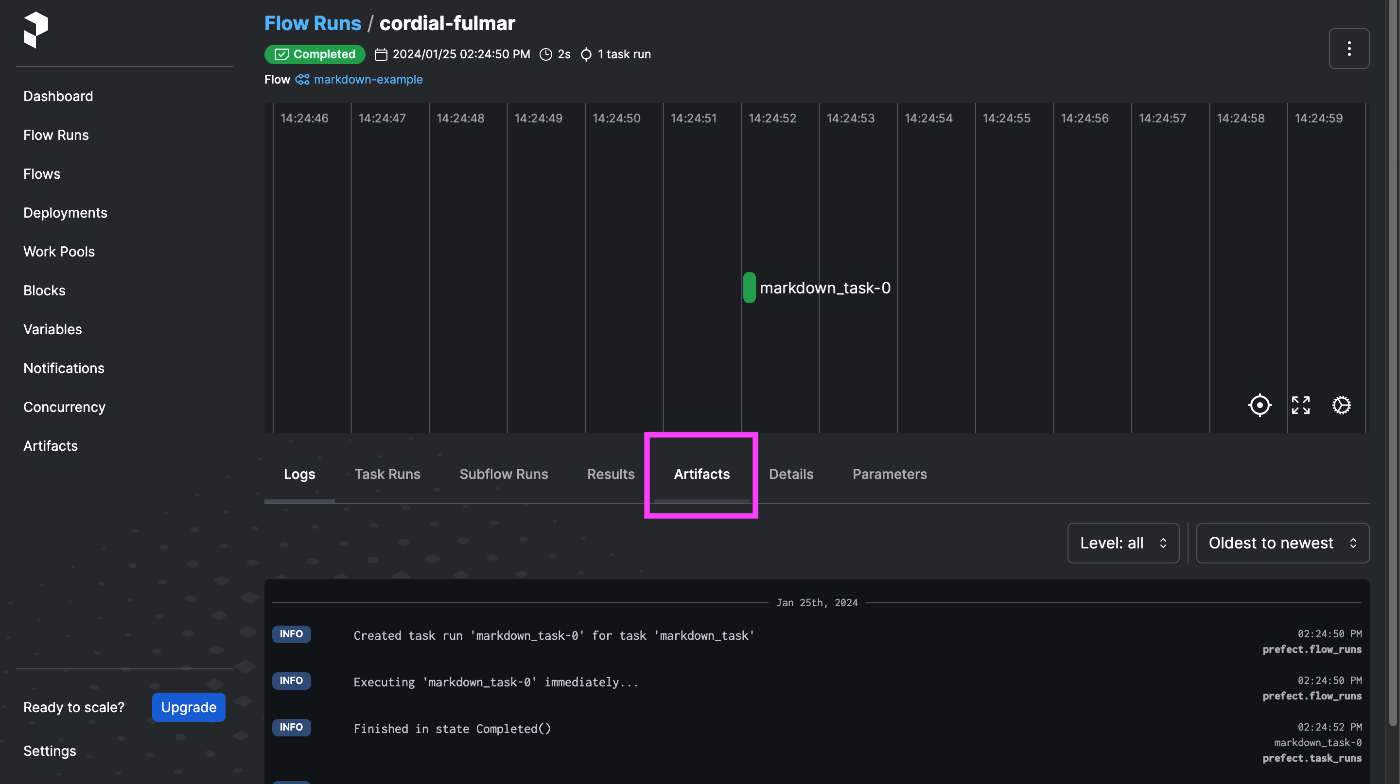Navigate to Deployments in the sidebar
The height and width of the screenshot is (784, 1400).
click(65, 213)
